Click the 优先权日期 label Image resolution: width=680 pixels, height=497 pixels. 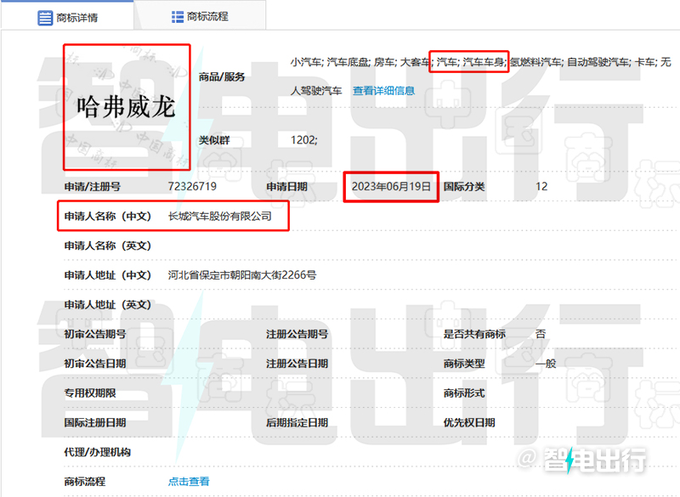click(469, 422)
